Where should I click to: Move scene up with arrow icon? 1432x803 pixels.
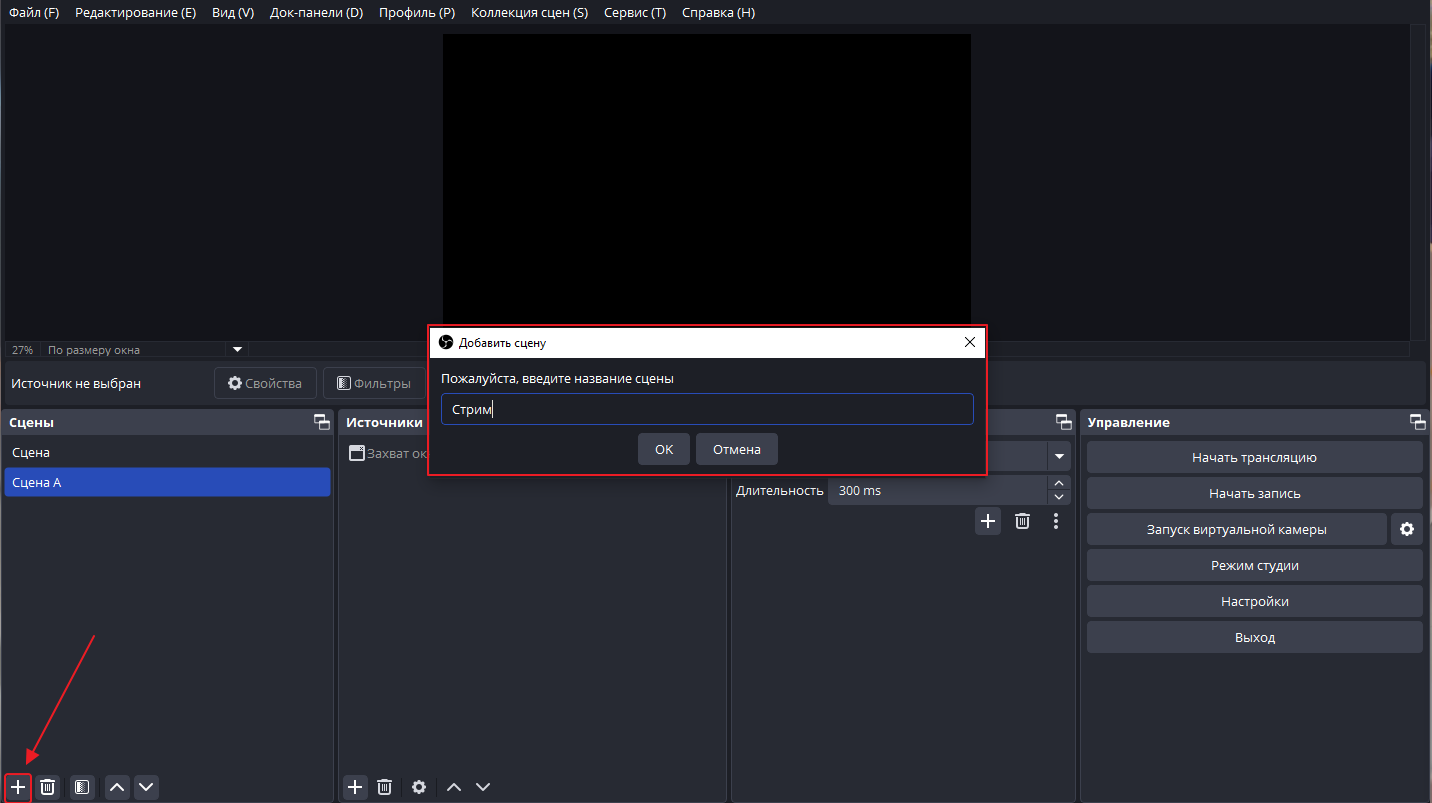[117, 787]
